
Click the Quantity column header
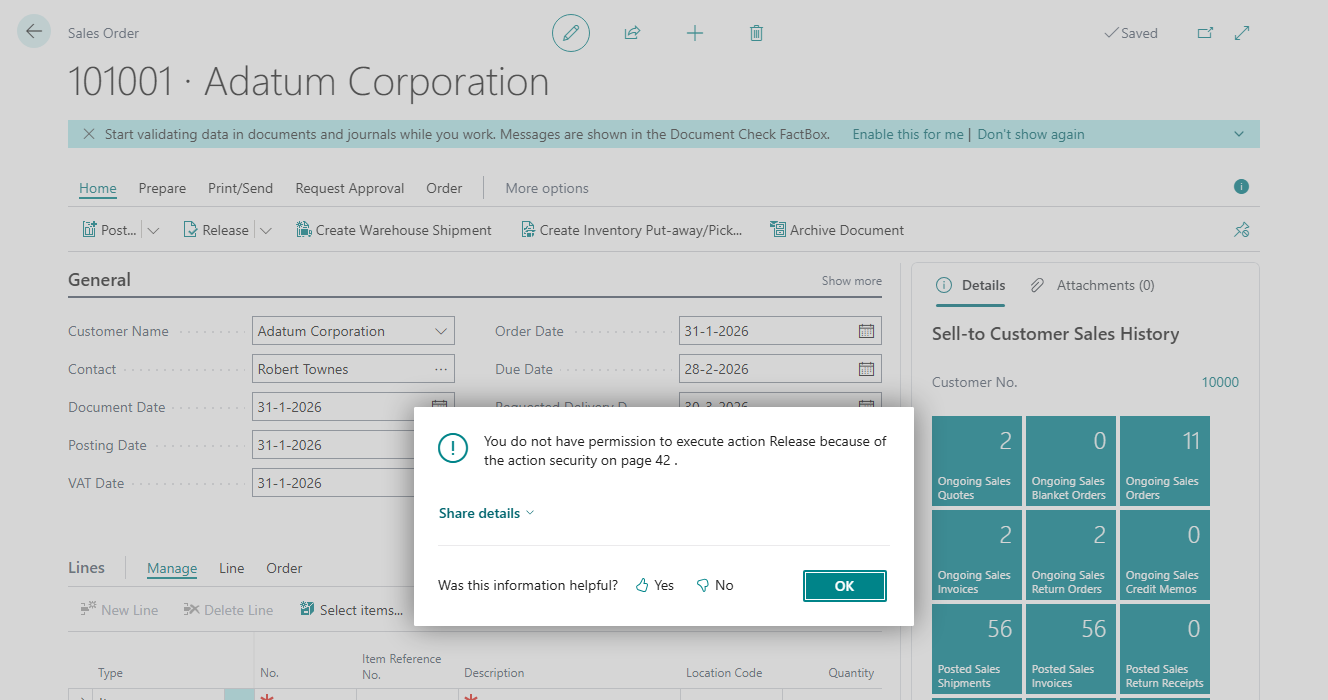tap(851, 673)
